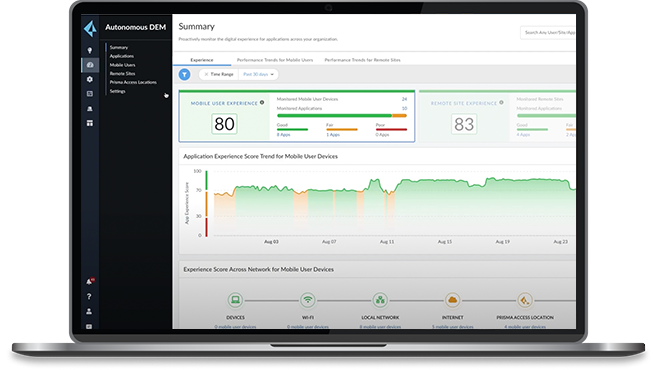Select the dashboard gauge icon in rail
The width and height of the screenshot is (657, 370).
coord(90,65)
